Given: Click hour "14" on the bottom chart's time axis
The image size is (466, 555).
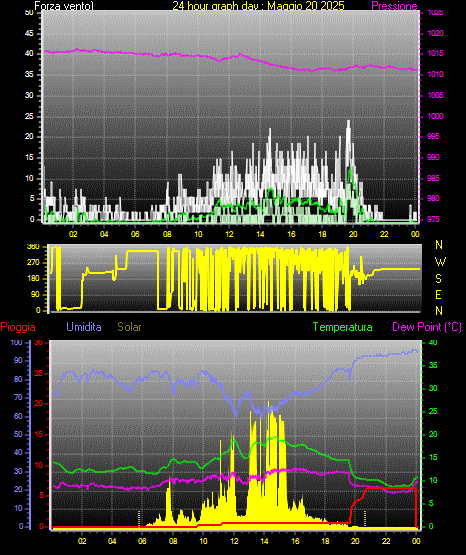Looking at the screenshot, I should pos(264,541).
